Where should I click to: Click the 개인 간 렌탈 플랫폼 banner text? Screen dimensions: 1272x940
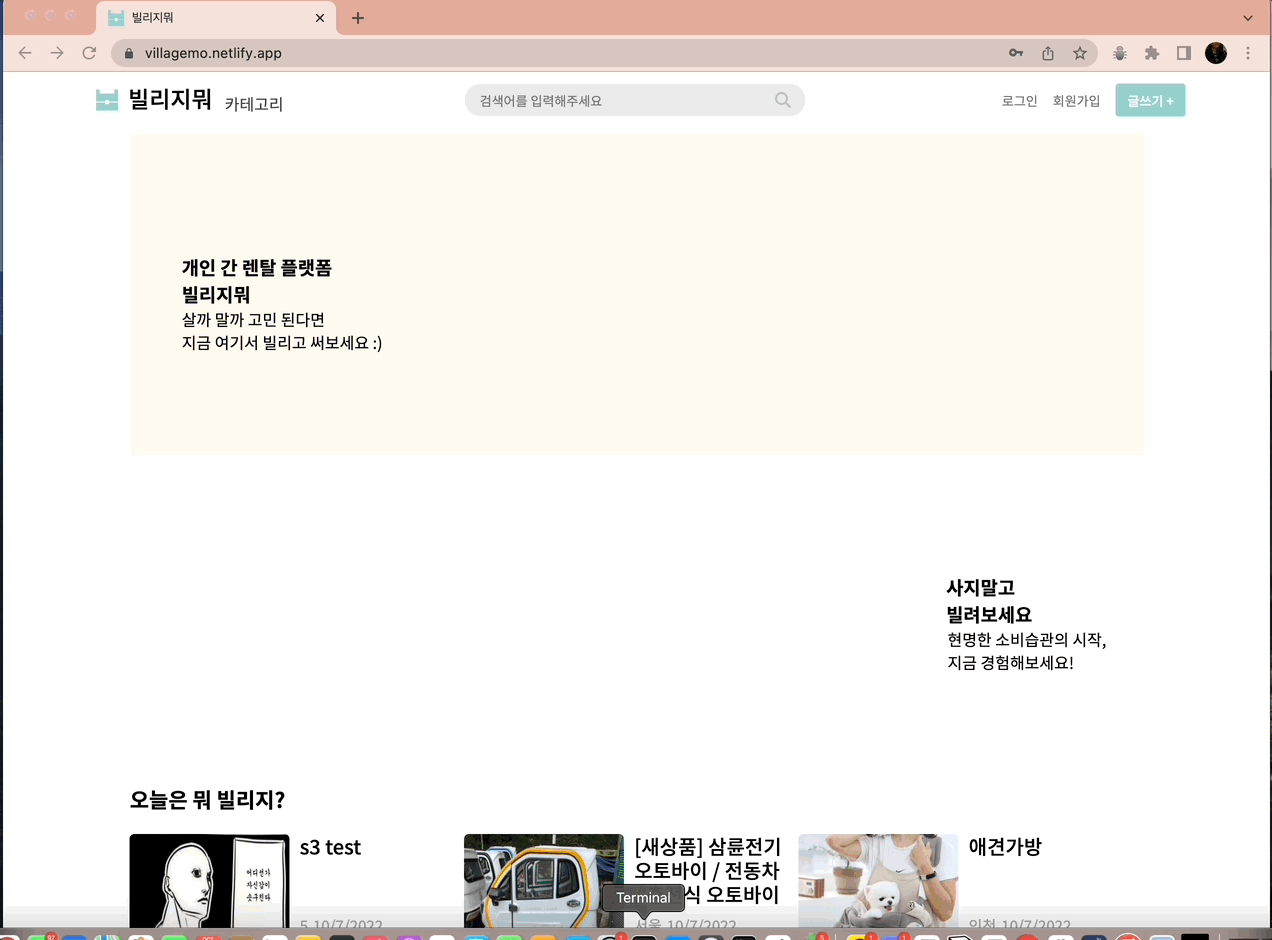[256, 268]
